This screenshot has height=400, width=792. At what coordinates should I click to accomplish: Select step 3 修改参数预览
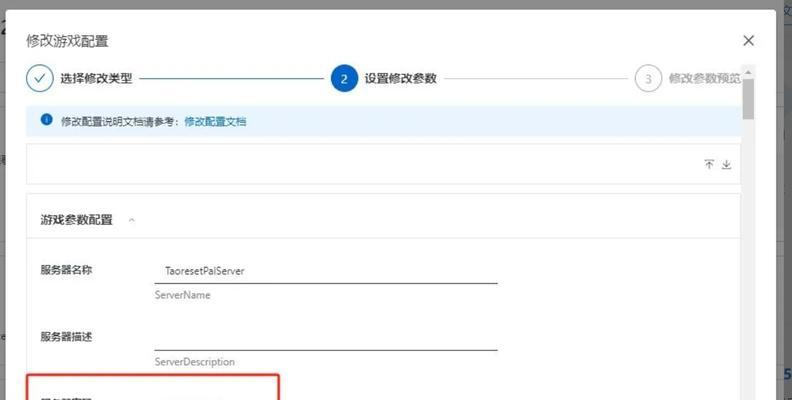click(x=688, y=78)
